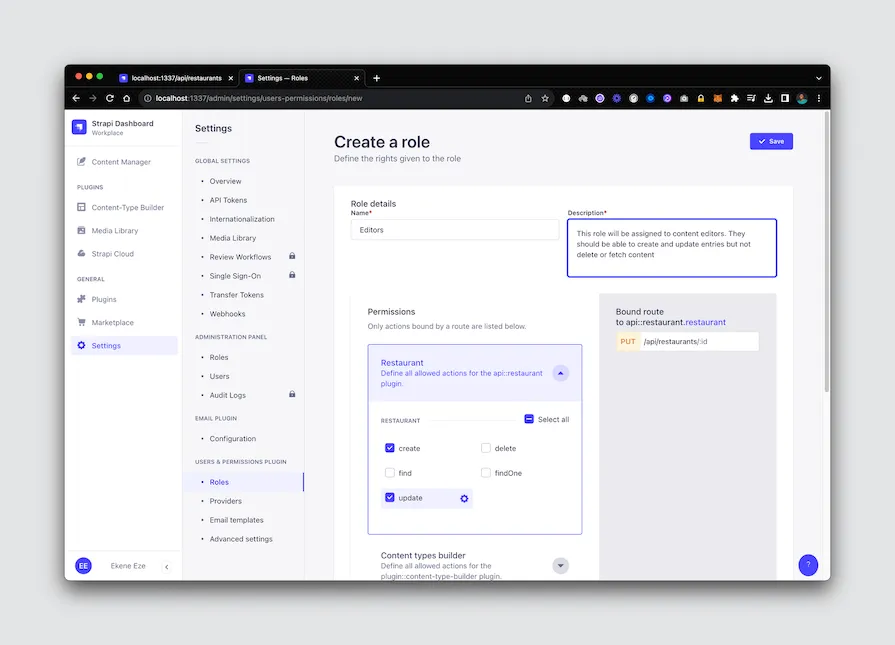Open the Content-Type Builder plugin
The image size is (895, 645).
point(127,208)
